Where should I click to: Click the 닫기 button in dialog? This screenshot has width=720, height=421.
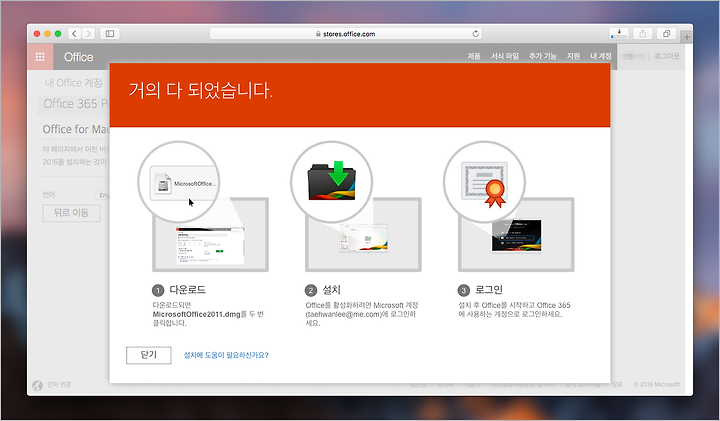(x=149, y=355)
